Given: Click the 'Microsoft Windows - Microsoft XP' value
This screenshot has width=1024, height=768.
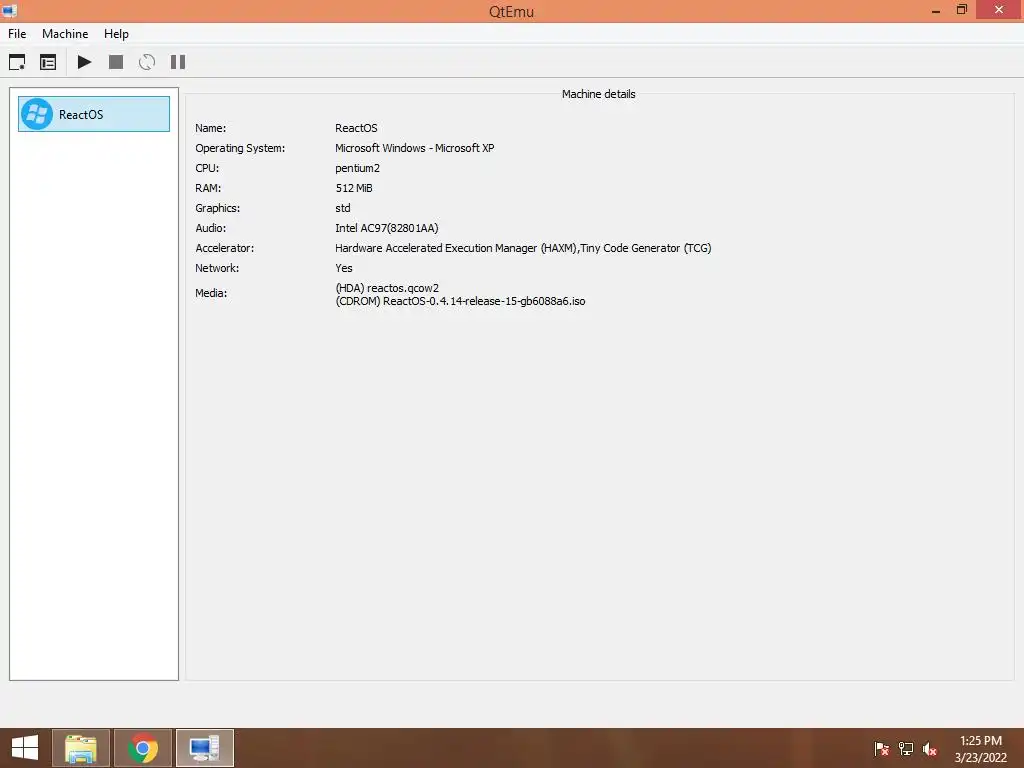Looking at the screenshot, I should (x=415, y=148).
